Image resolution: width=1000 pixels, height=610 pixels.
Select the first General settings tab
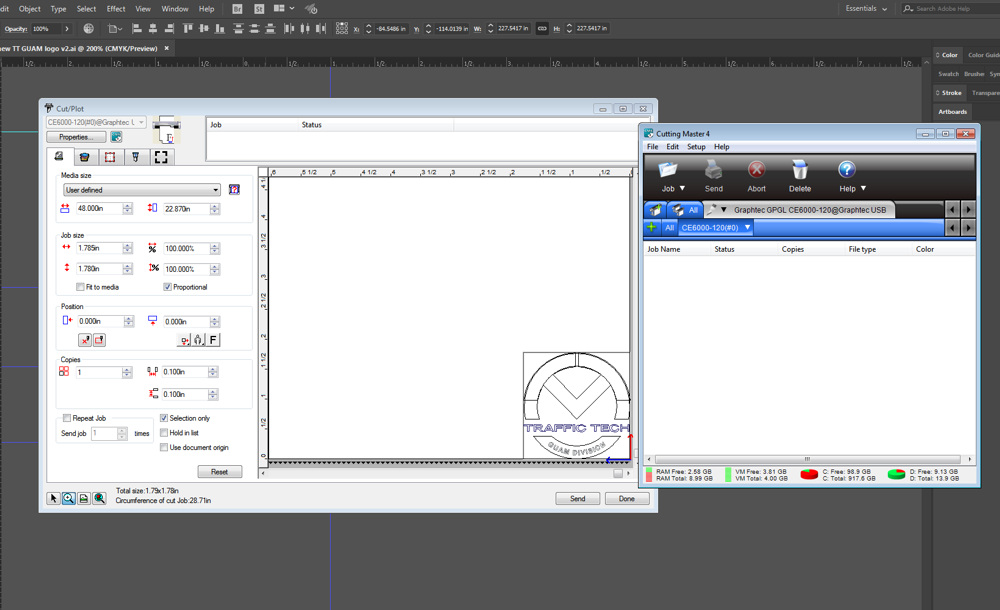coord(59,156)
